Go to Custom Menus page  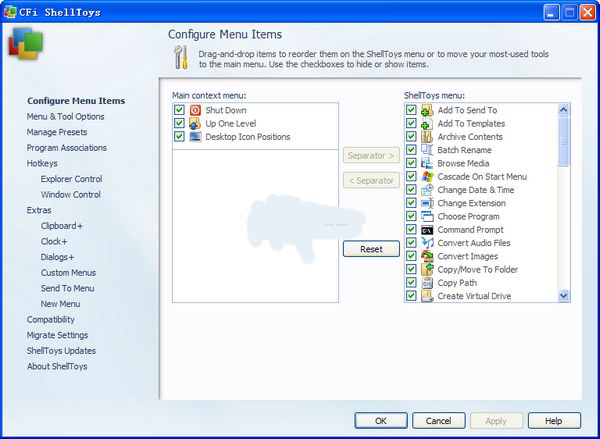(x=68, y=273)
